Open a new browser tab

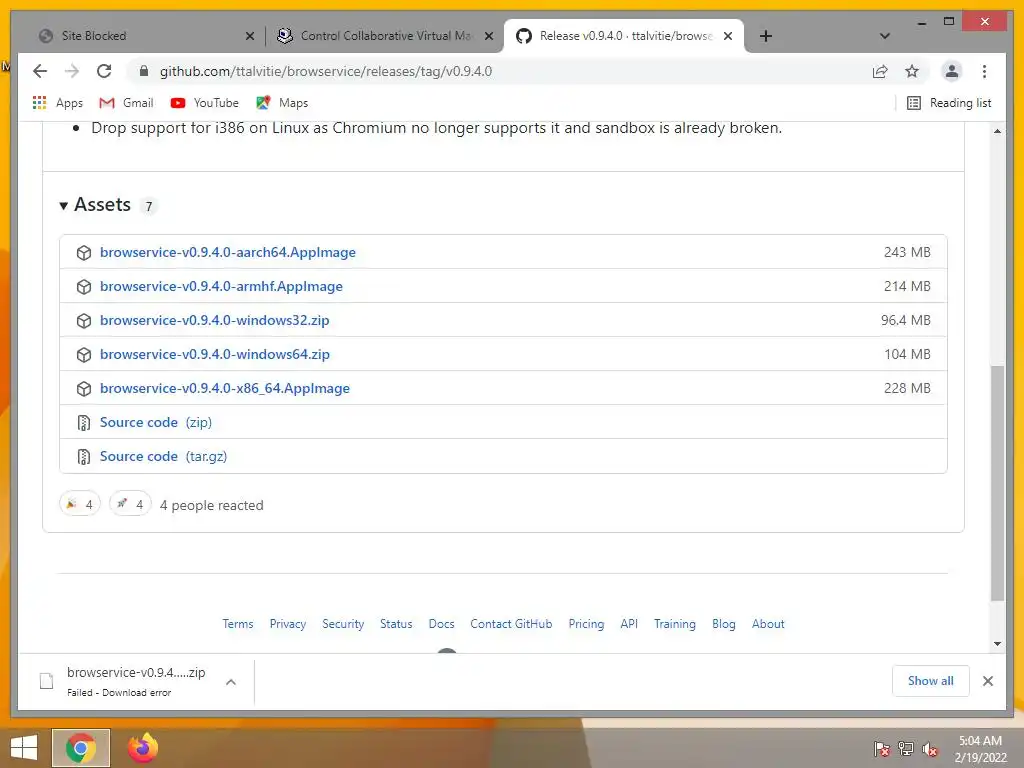766,36
